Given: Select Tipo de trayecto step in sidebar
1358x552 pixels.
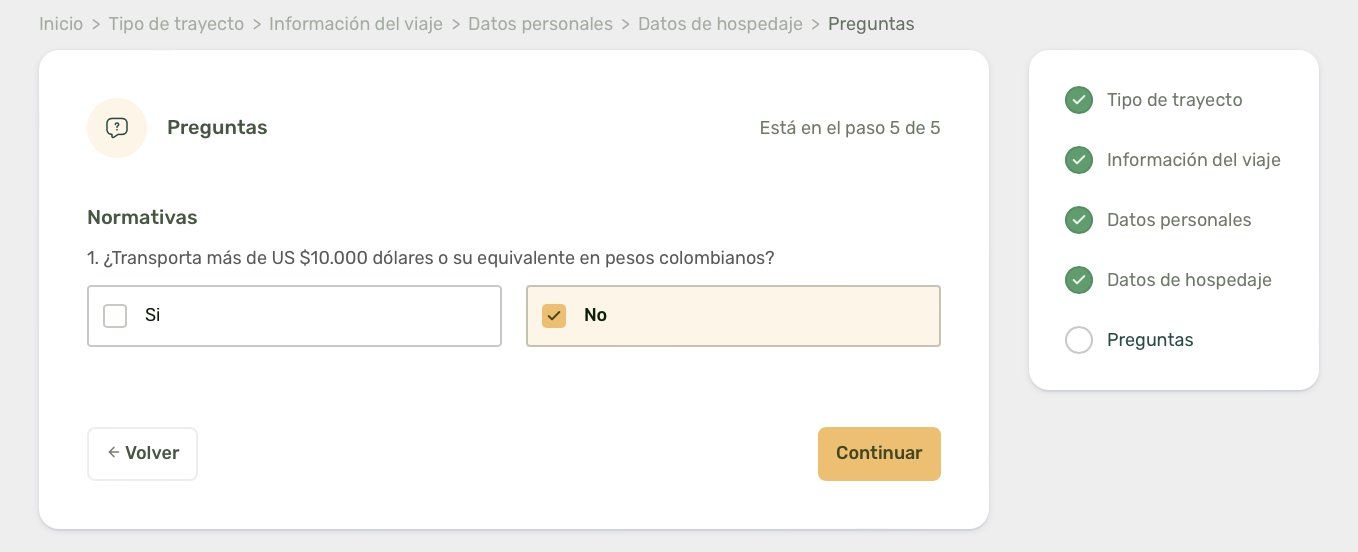Looking at the screenshot, I should (1174, 100).
